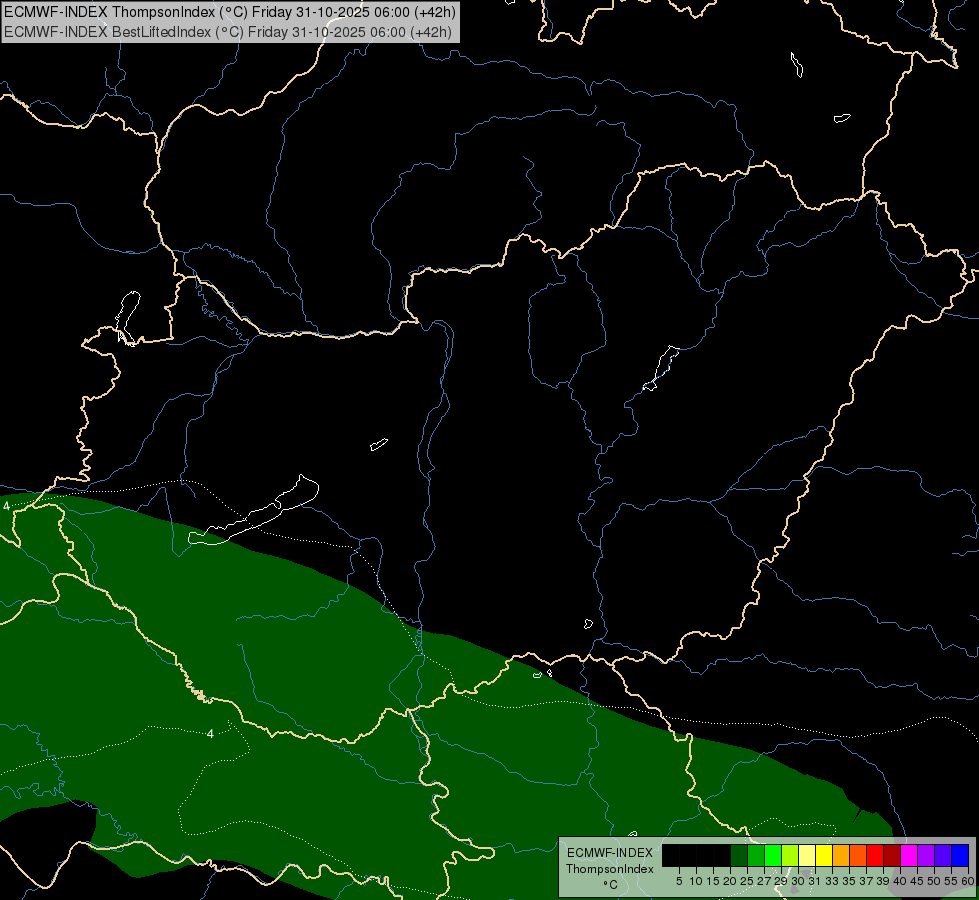Select the magenta 40–45 legend swatch
This screenshot has height=900, width=979.
tap(909, 855)
